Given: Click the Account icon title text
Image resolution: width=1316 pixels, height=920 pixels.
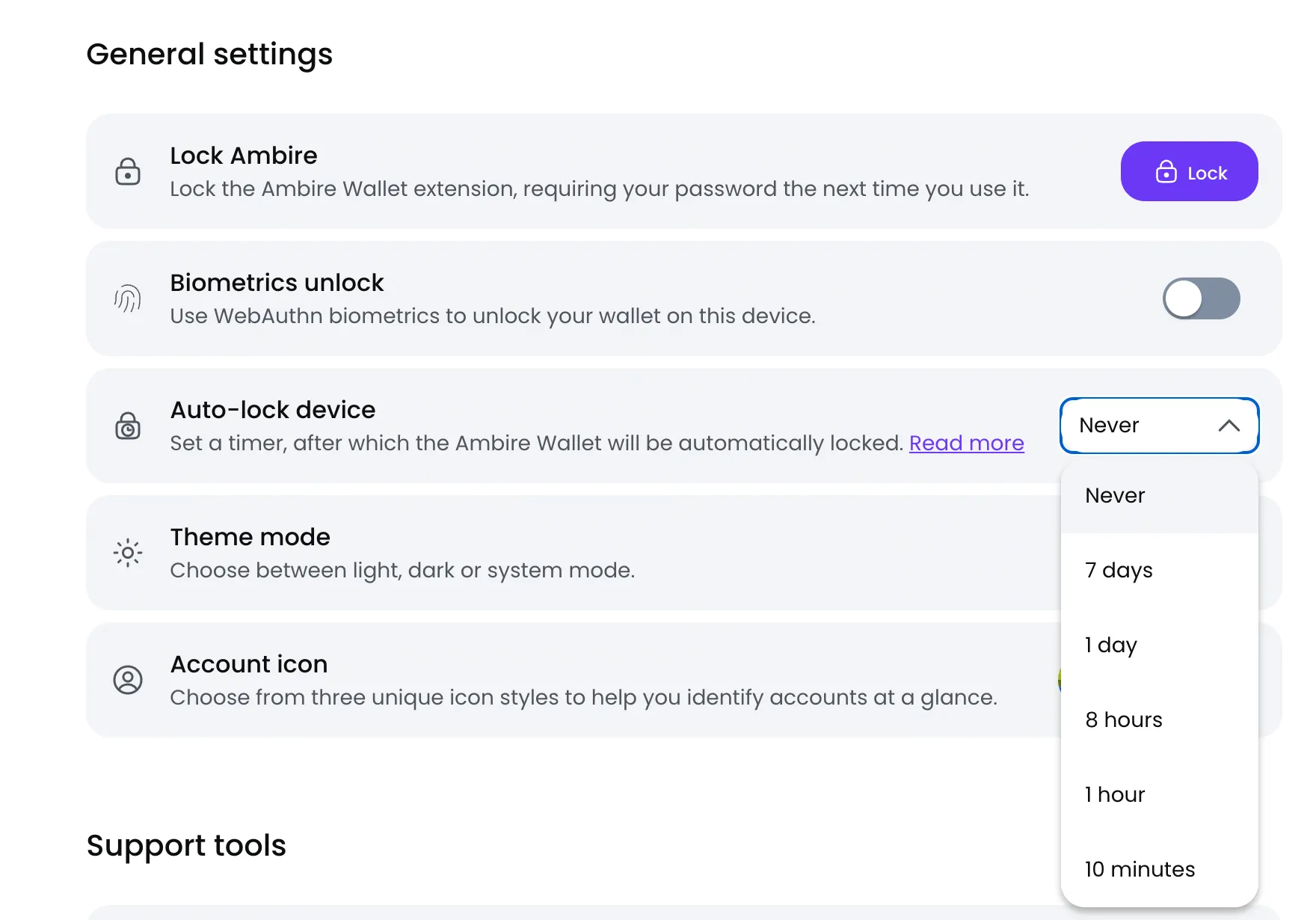Looking at the screenshot, I should point(249,664).
